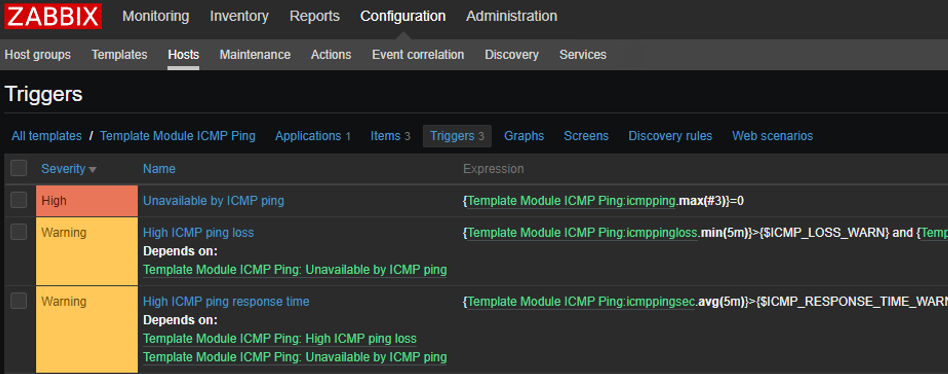The height and width of the screenshot is (374, 948).
Task: Go to Host groups submenu
Action: (37, 55)
